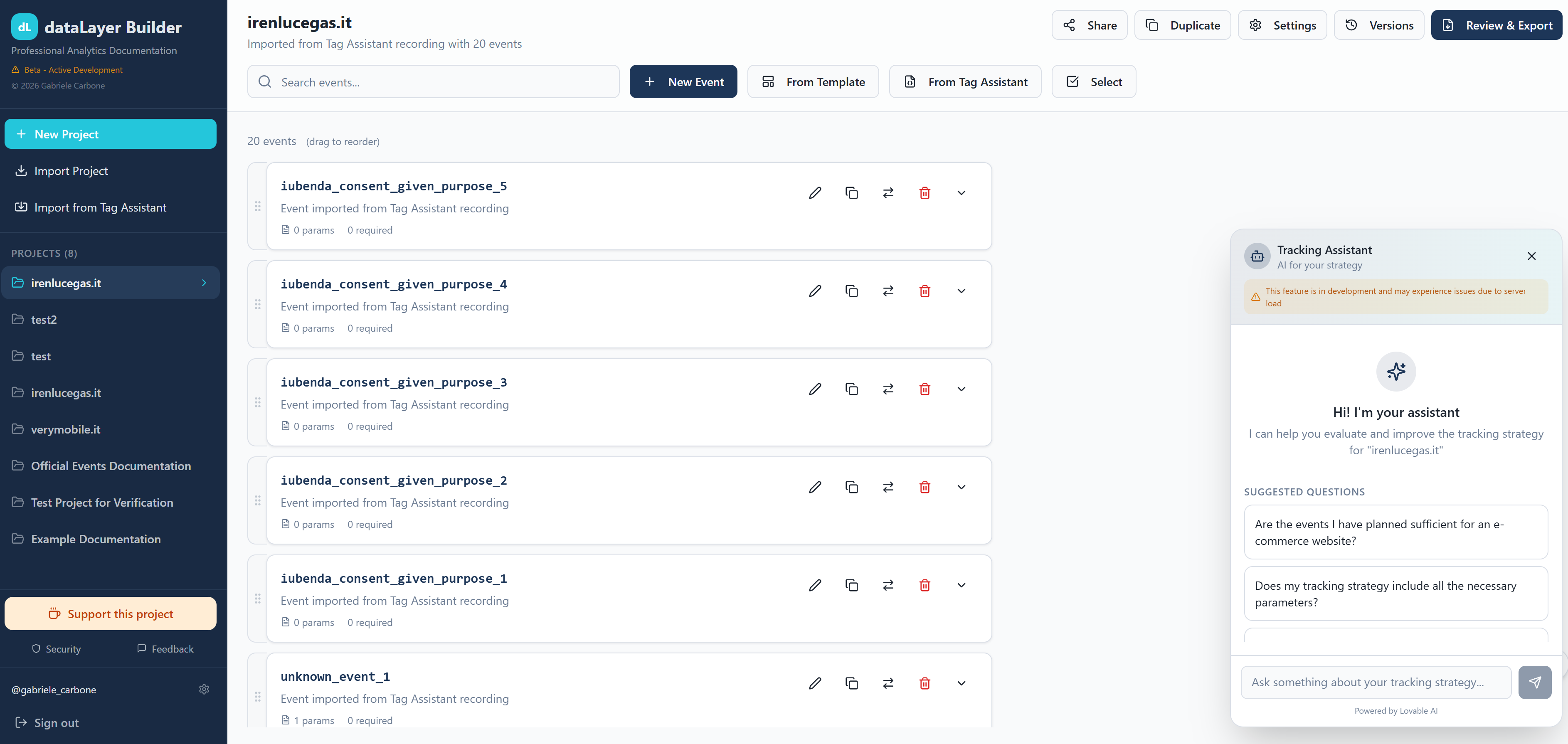Screen dimensions: 1568x744
Task: Create a New Event
Action: pyautogui.click(x=683, y=81)
